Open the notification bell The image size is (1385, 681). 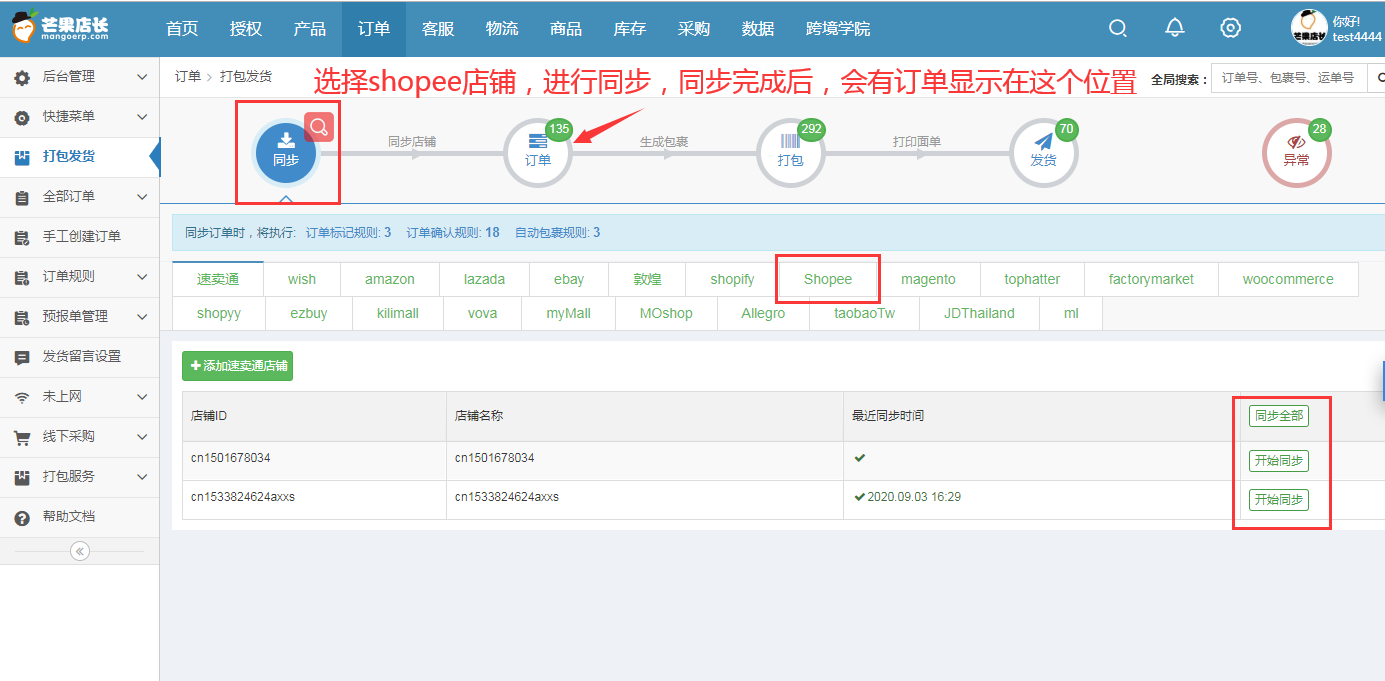(x=1175, y=28)
